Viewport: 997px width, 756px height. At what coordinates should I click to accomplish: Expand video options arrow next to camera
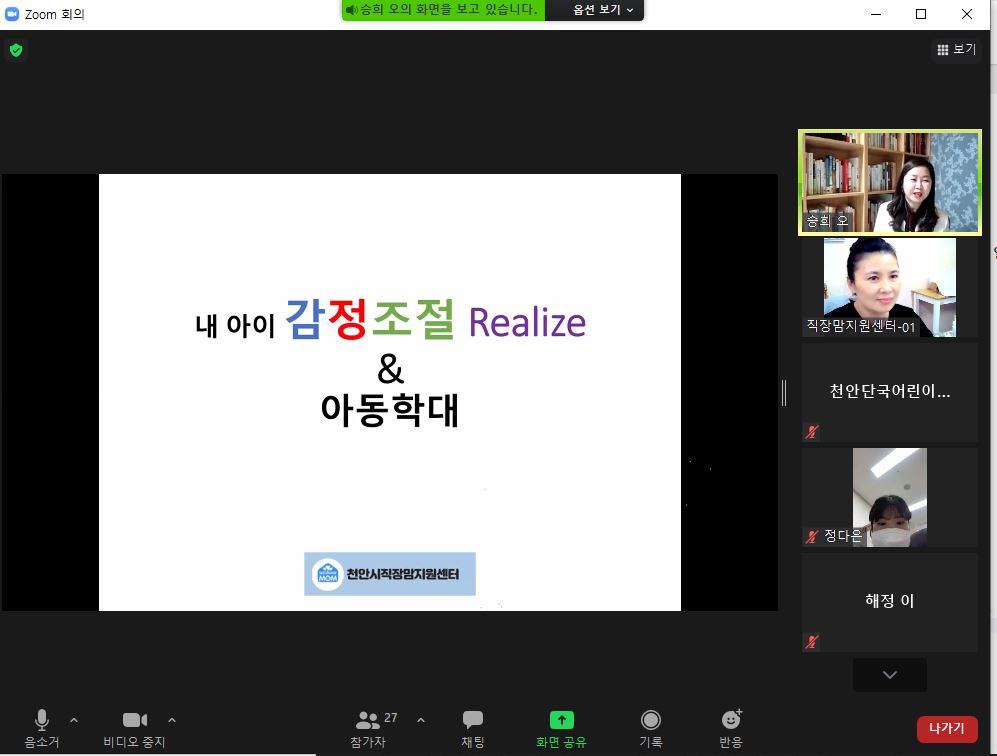[x=172, y=719]
